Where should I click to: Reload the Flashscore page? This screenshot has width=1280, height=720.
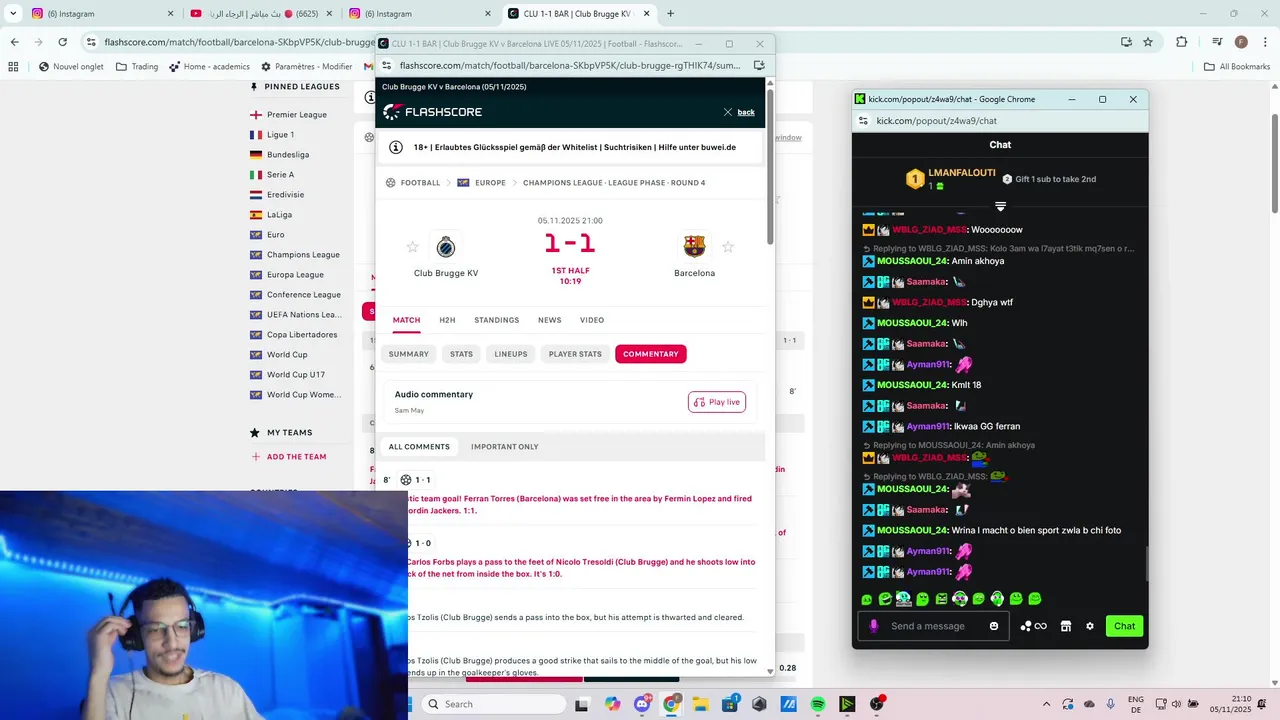click(62, 42)
